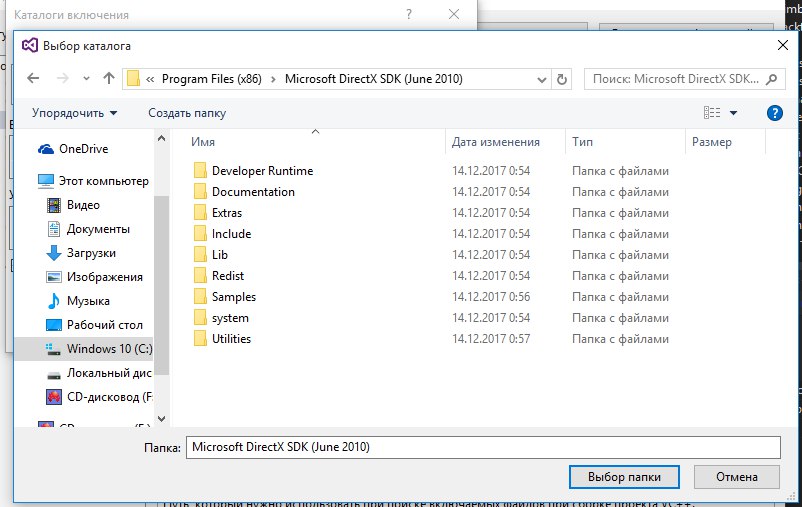
Task: Select the Include folder
Action: pos(231,234)
